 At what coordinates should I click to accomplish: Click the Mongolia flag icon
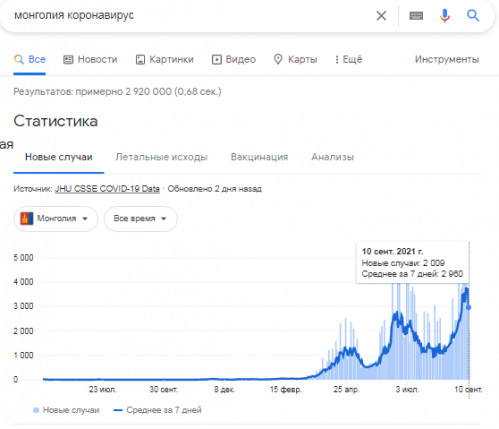[x=27, y=219]
